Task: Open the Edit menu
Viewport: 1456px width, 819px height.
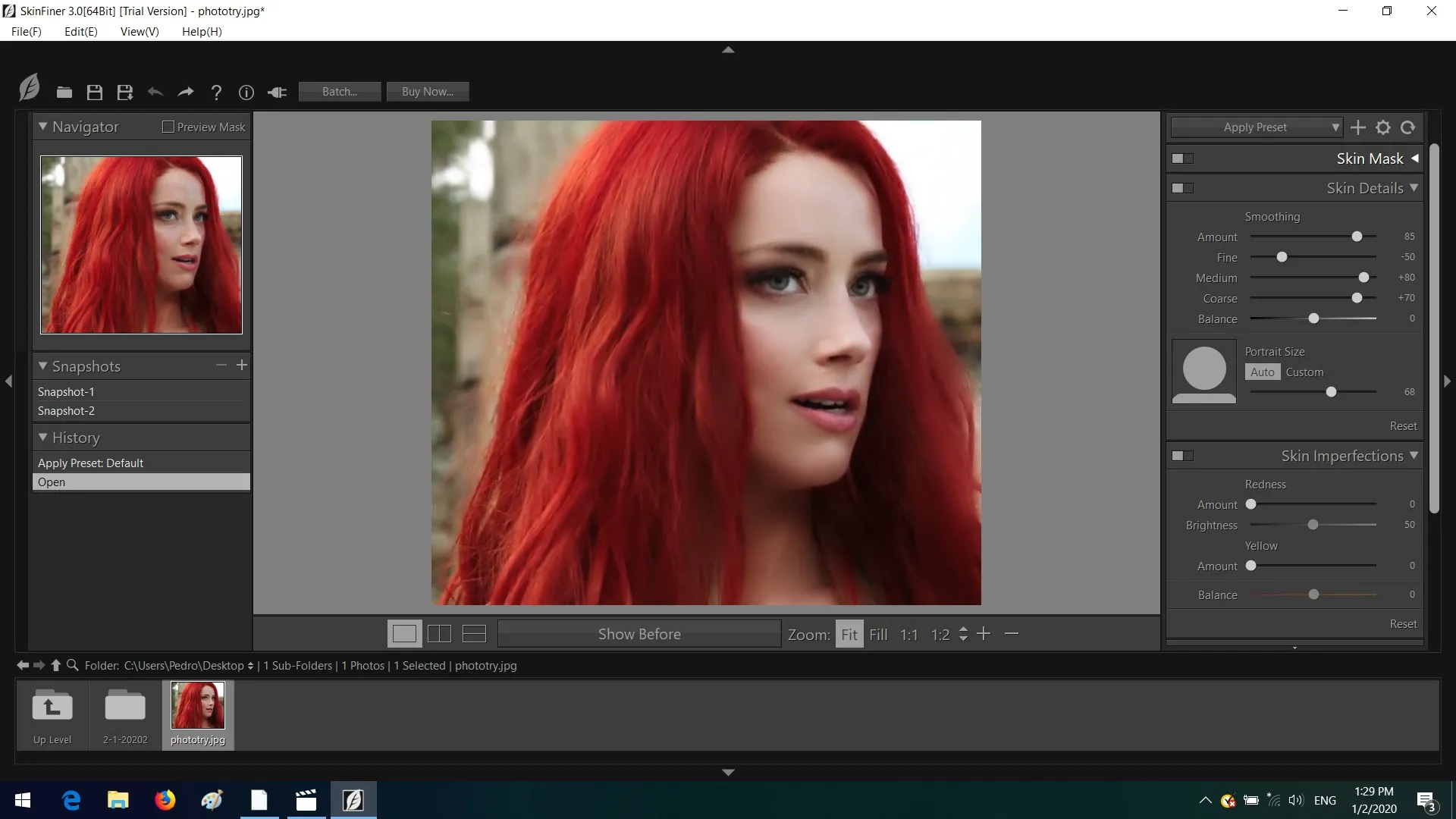Action: click(81, 31)
